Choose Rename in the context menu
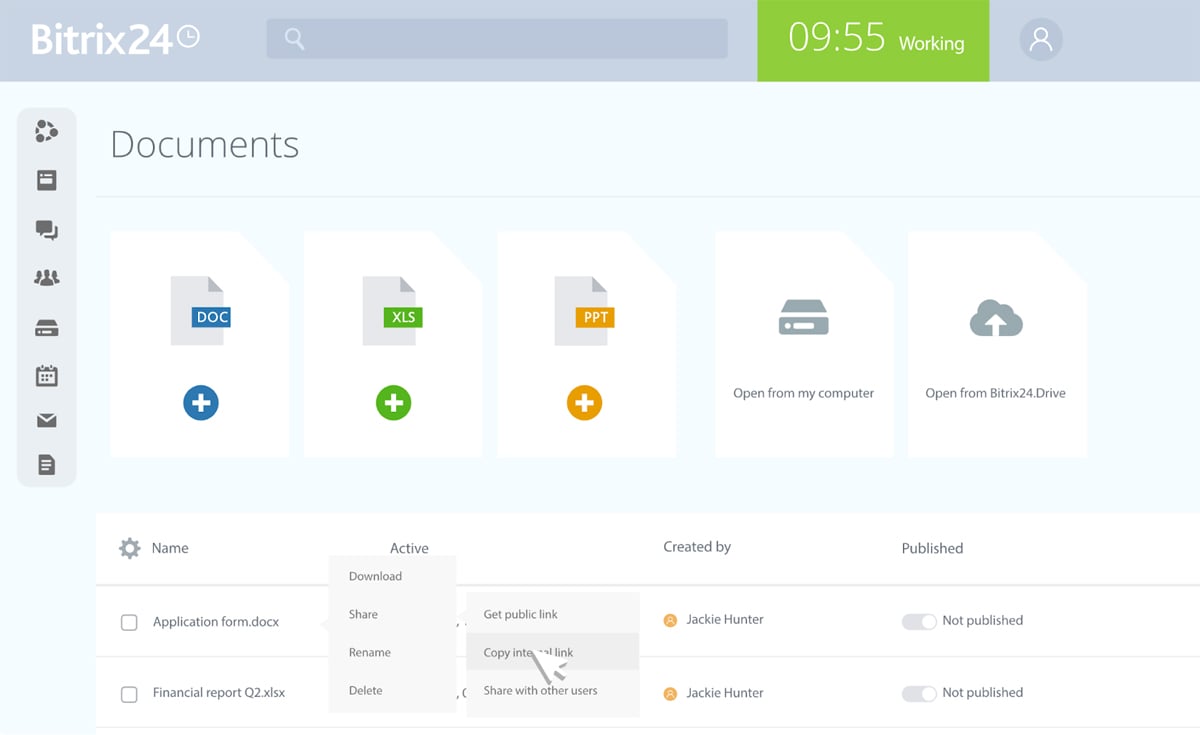Screen dimensions: 1200x735 369,652
